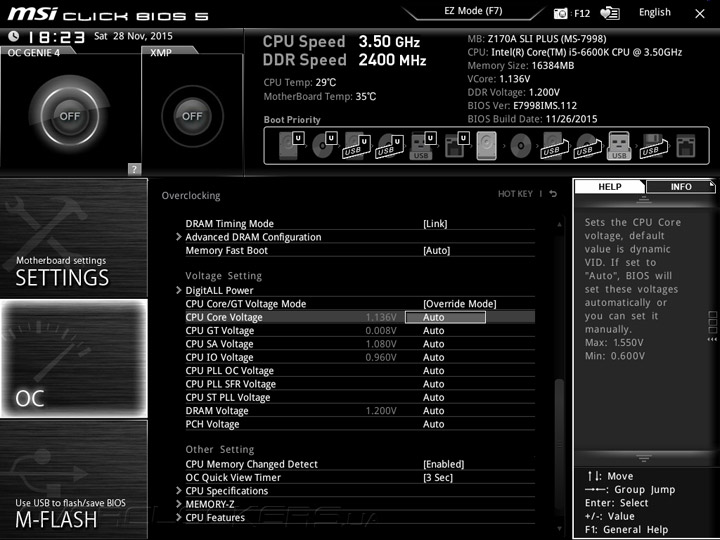The width and height of the screenshot is (720, 540).
Task: Click the DRAM Voltage row label
Action: tap(217, 411)
